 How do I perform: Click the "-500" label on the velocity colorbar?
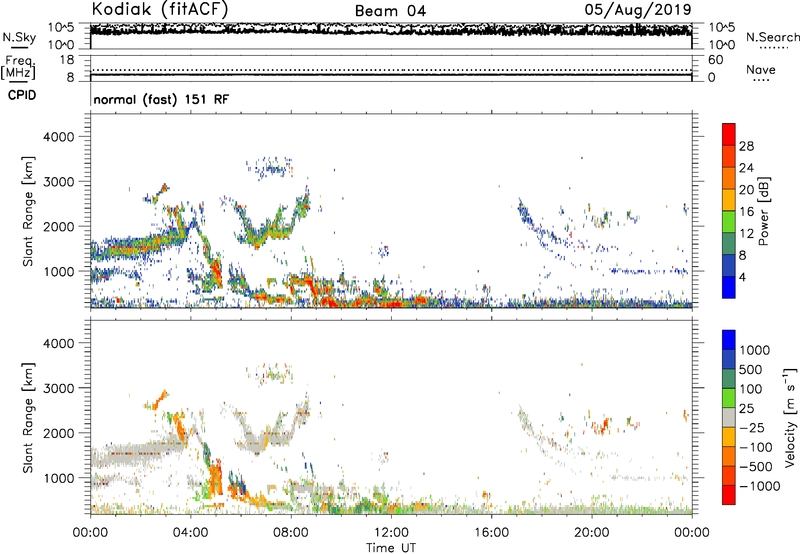pos(755,467)
